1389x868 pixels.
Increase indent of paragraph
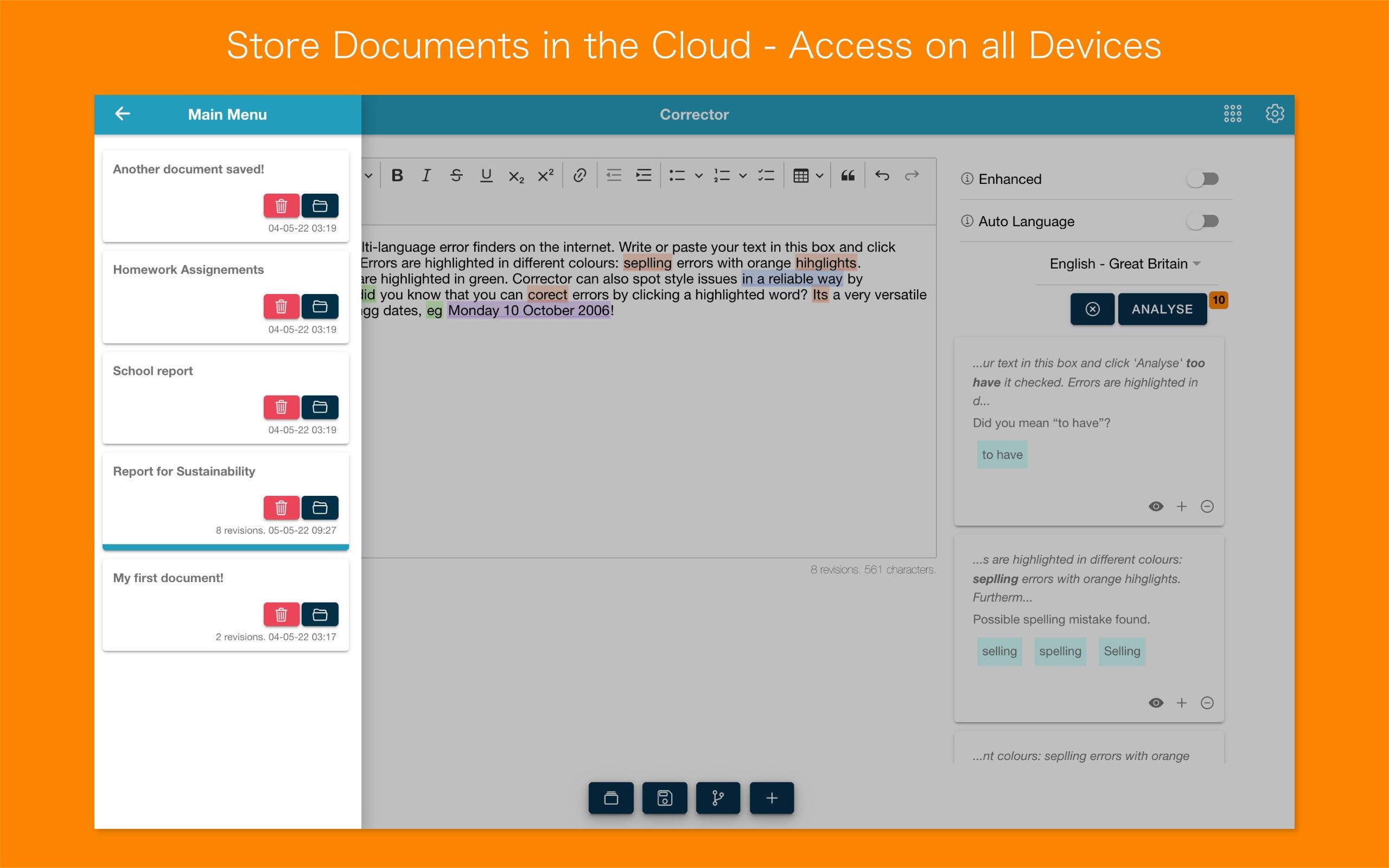[644, 176]
